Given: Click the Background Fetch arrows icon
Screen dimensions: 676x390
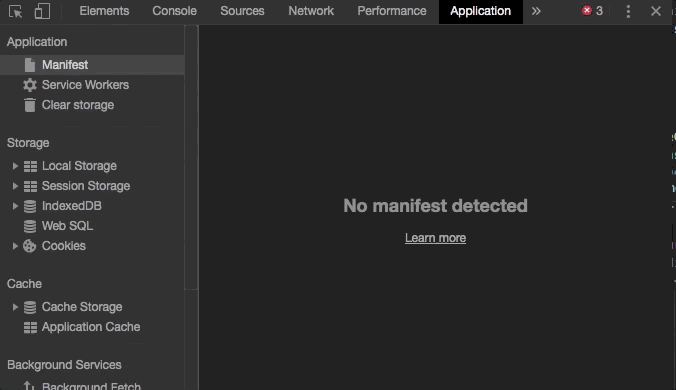Looking at the screenshot, I should pyautogui.click(x=29, y=385).
